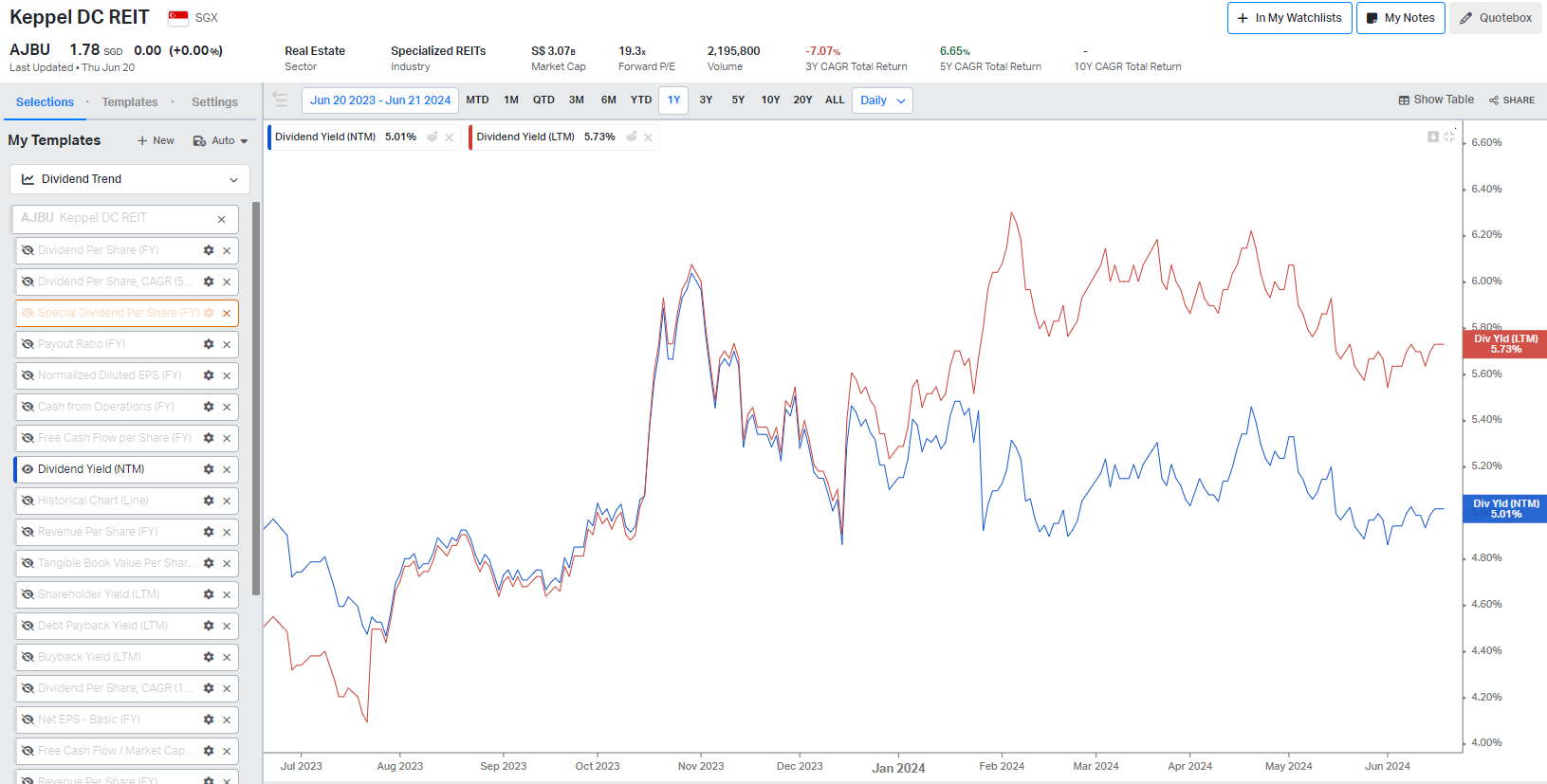Show the Payout Ratio (FY) series

tap(28, 344)
